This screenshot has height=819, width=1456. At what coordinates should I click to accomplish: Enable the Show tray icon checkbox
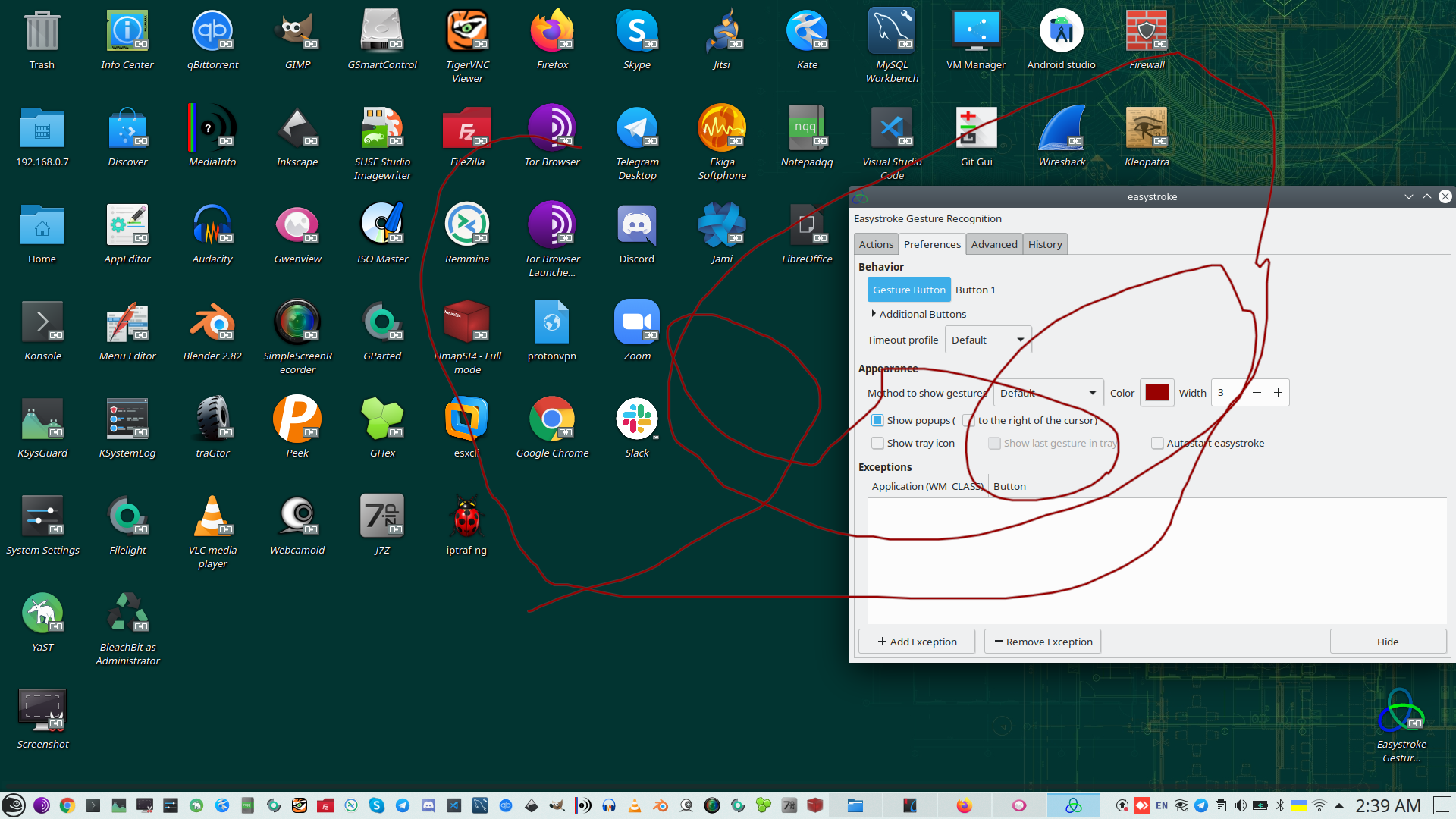point(877,443)
